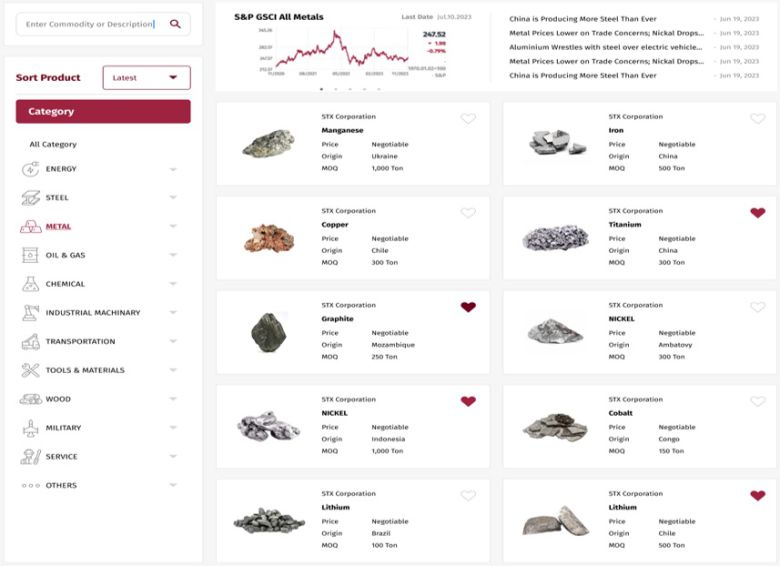Select the Tools & Materials icon
The width and height of the screenshot is (780, 566).
click(30, 370)
